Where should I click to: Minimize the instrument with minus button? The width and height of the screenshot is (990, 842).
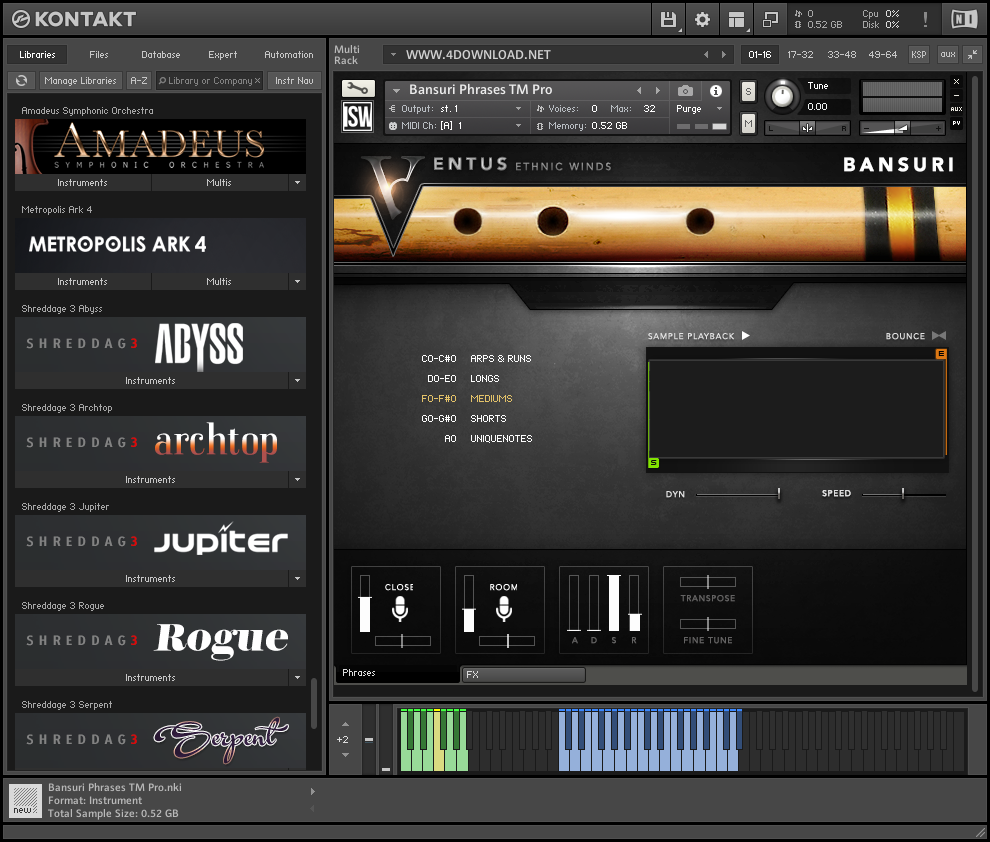pos(957,95)
